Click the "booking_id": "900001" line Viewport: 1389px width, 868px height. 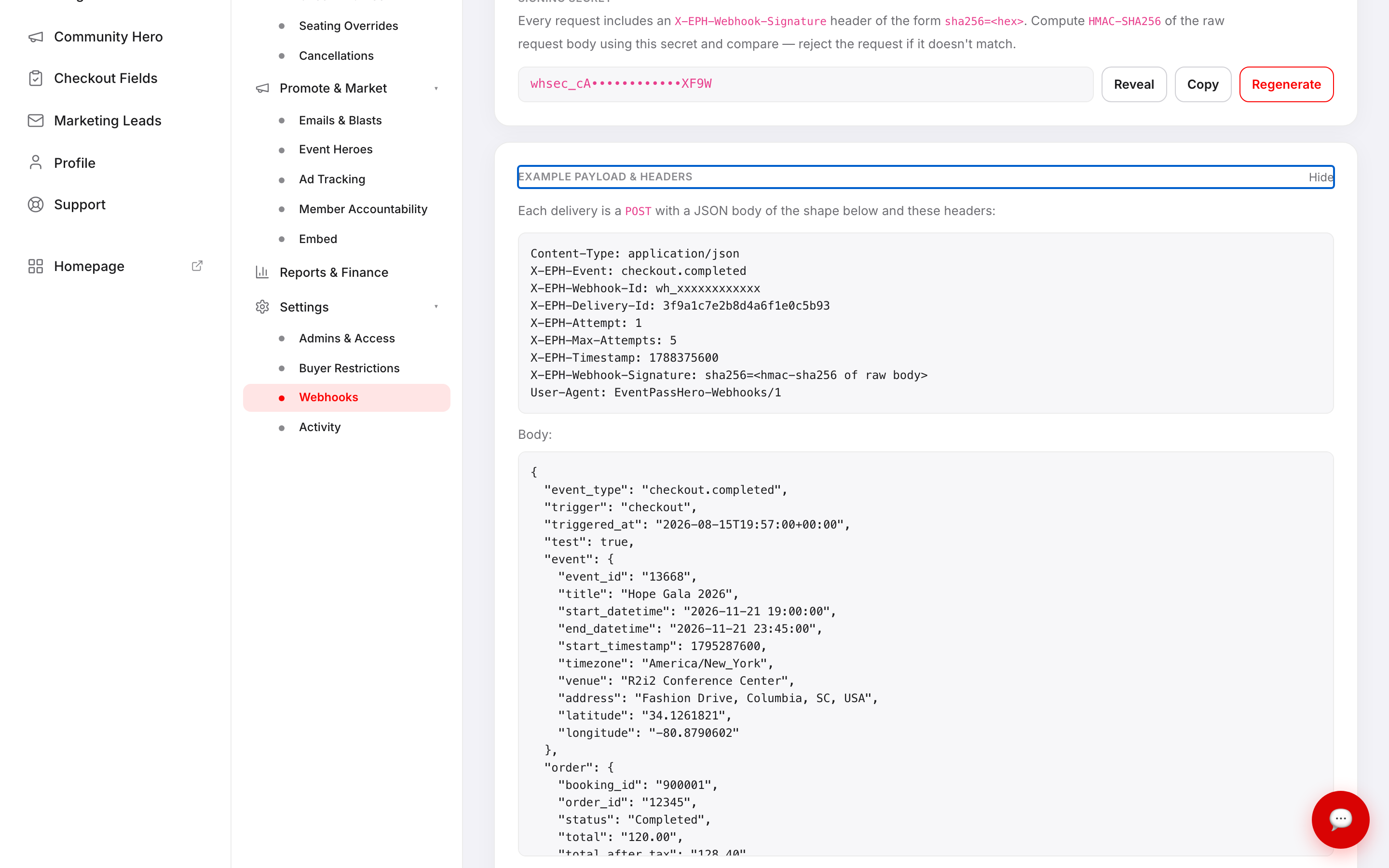point(638,785)
